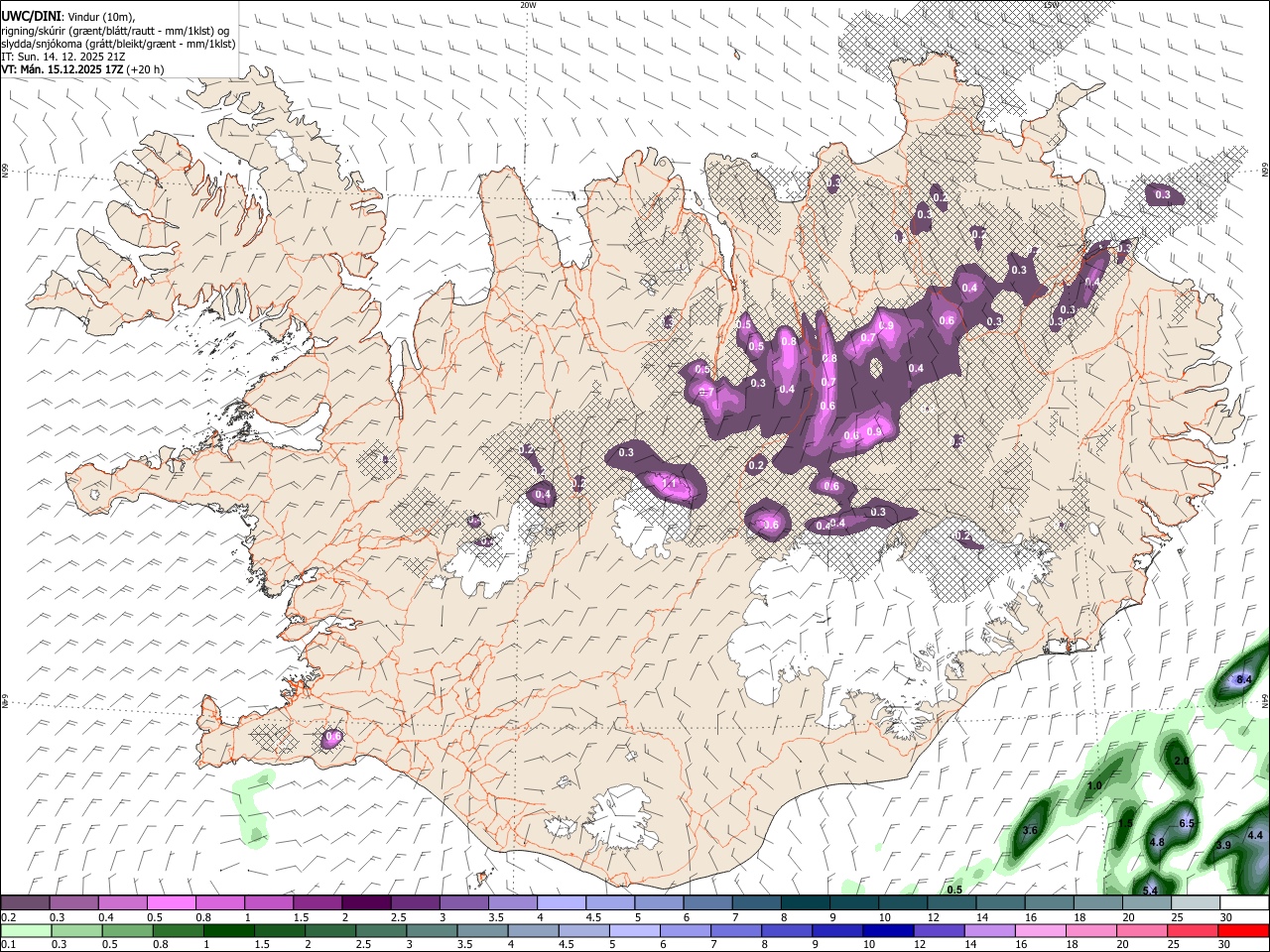Screen dimensions: 1270x952
Task: Click the '15W' longitude label at the top edge
Action: (x=1051, y=5)
